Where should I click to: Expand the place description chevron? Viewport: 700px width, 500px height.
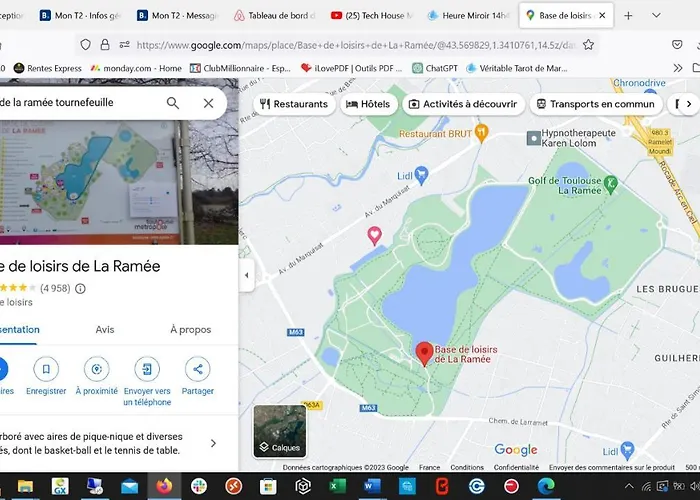tap(213, 443)
